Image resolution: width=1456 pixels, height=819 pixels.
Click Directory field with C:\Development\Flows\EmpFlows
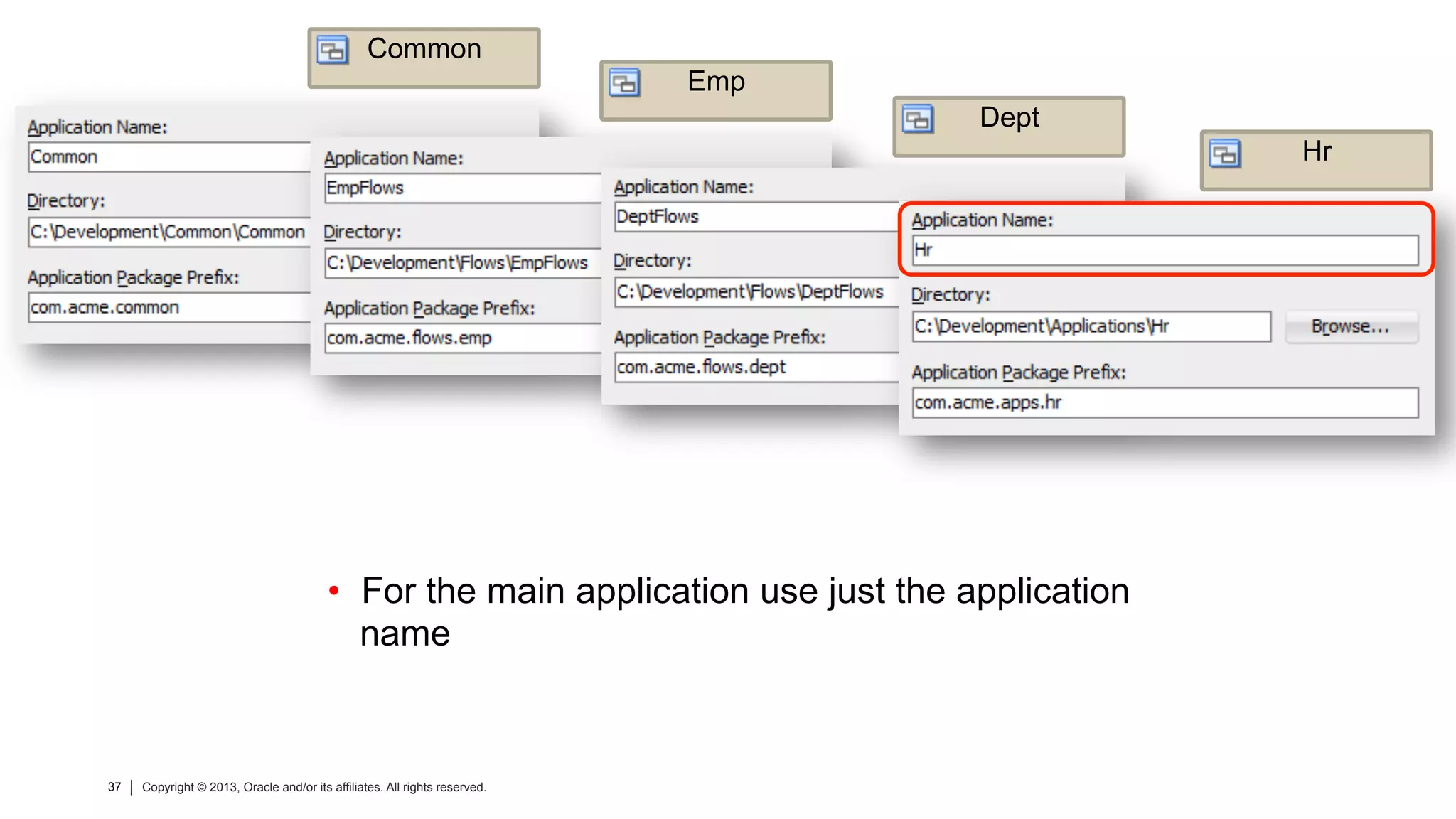point(463,263)
